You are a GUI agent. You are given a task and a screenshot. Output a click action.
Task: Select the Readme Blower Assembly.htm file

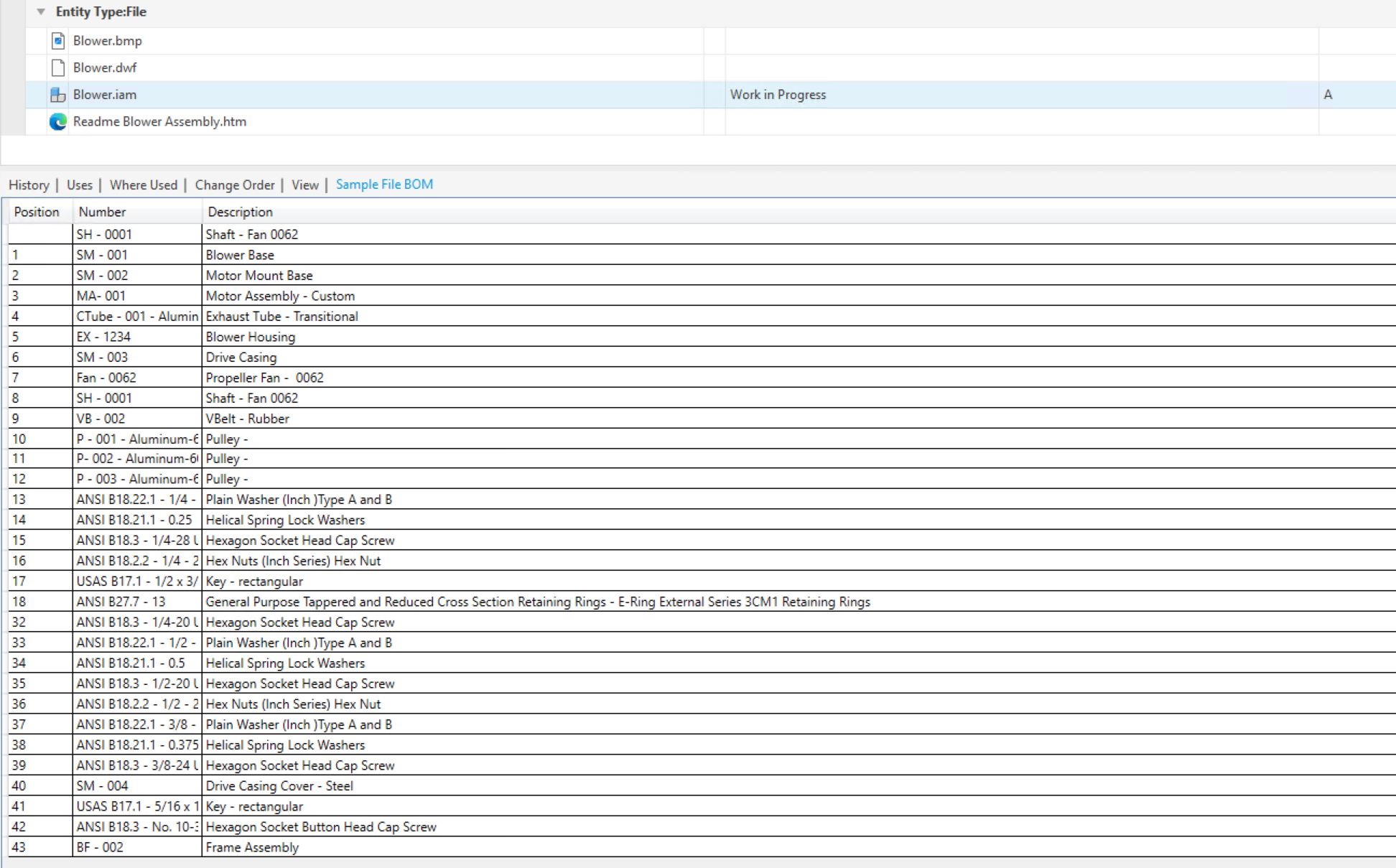tap(159, 122)
